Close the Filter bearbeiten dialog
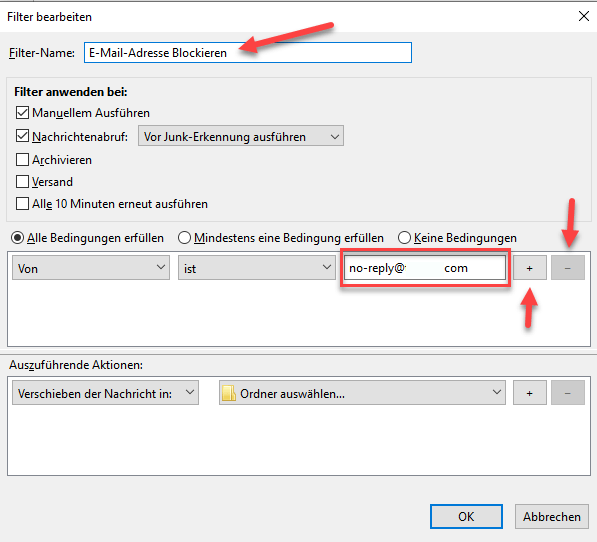 click(x=584, y=16)
